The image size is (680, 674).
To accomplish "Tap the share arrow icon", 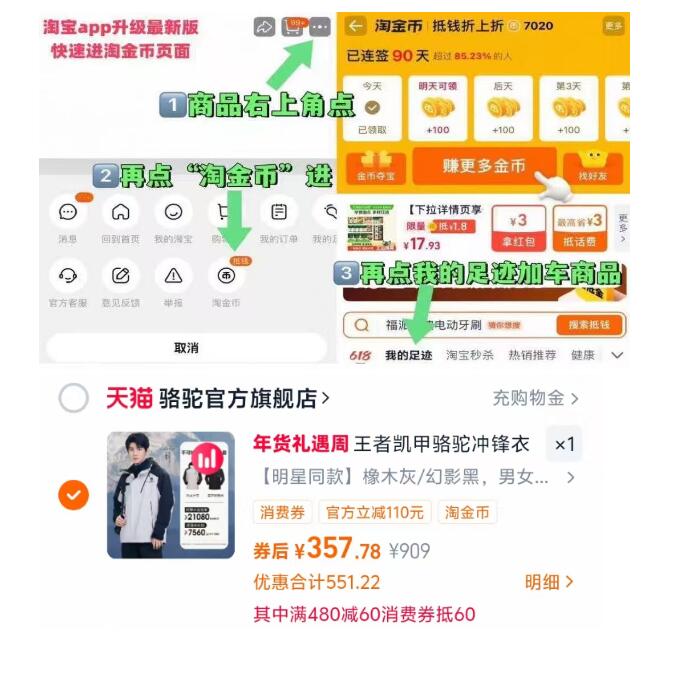I will click(x=264, y=27).
